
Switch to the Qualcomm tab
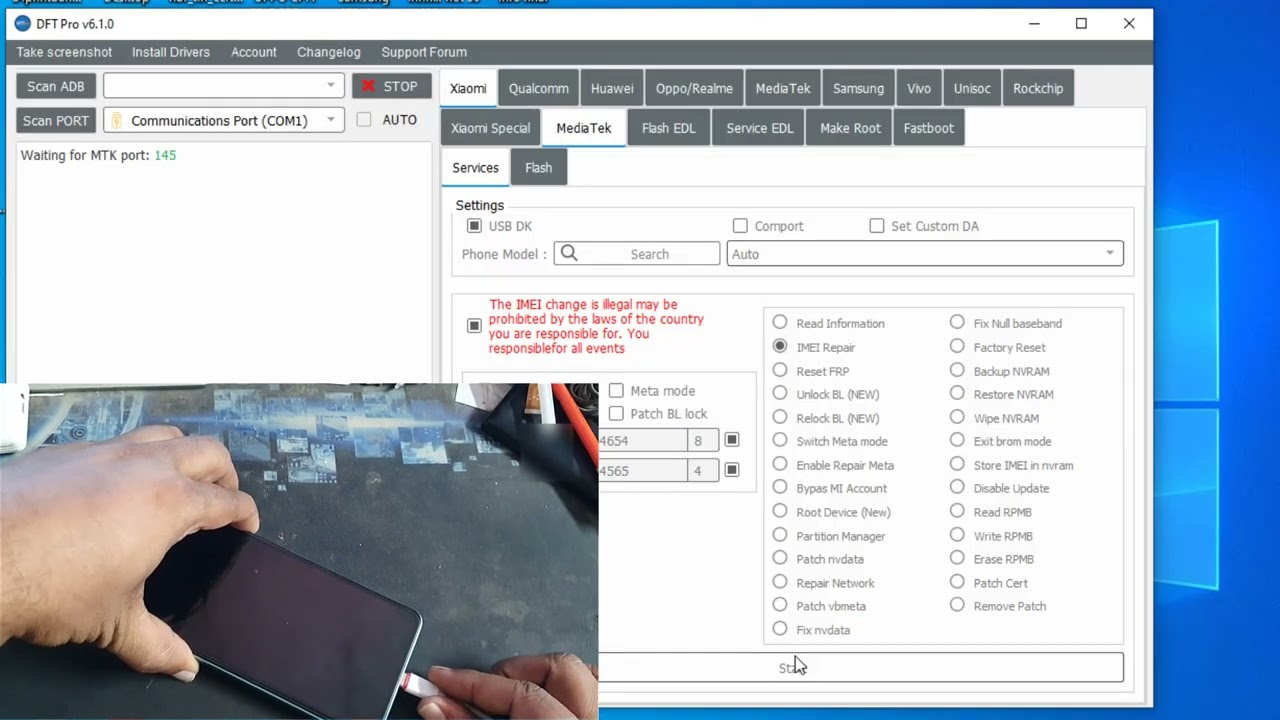click(x=538, y=88)
